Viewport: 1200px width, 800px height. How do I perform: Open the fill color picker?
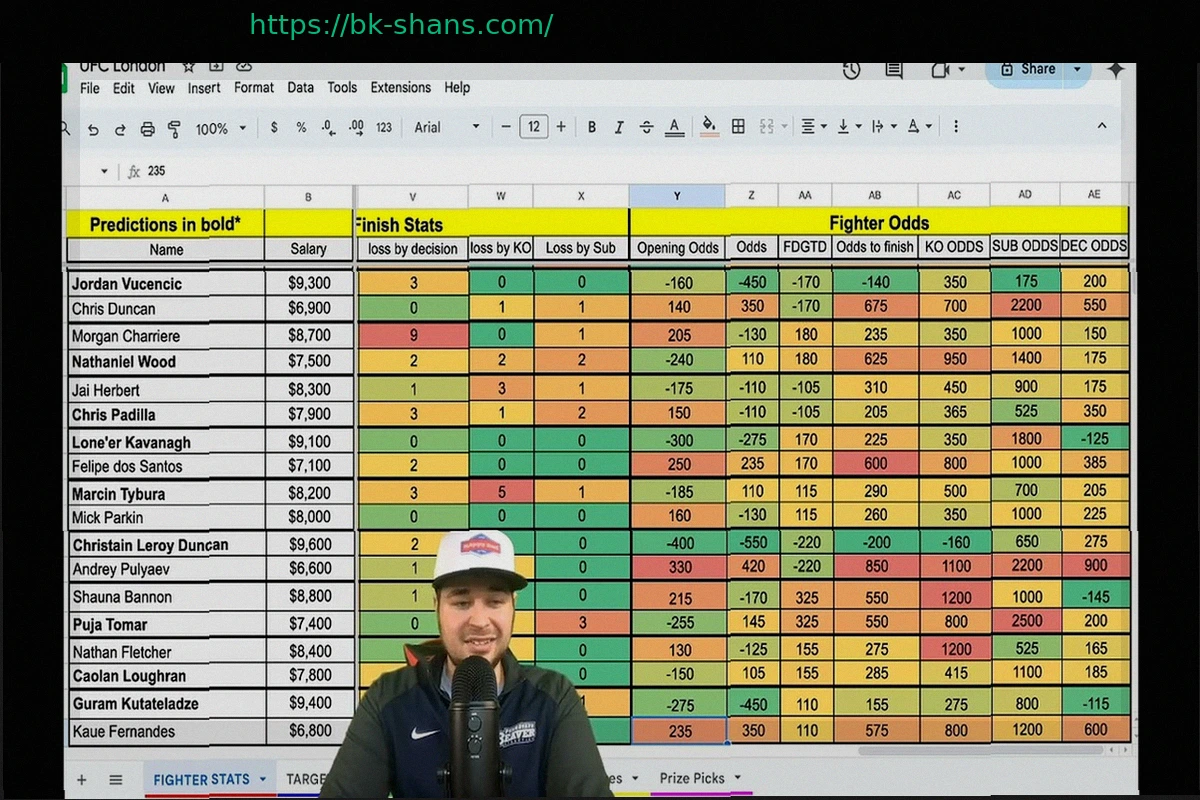point(709,126)
